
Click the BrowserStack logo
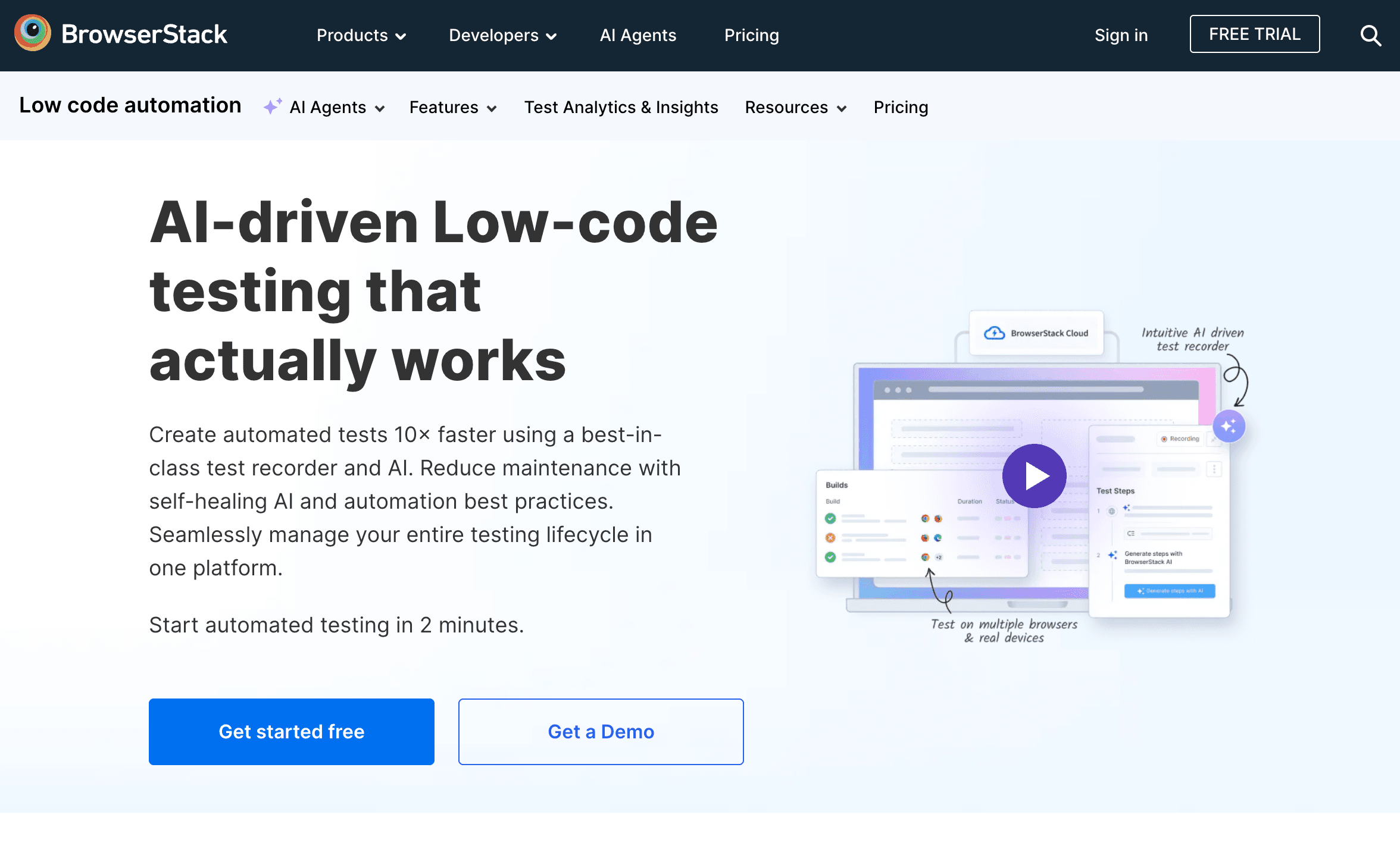click(121, 34)
